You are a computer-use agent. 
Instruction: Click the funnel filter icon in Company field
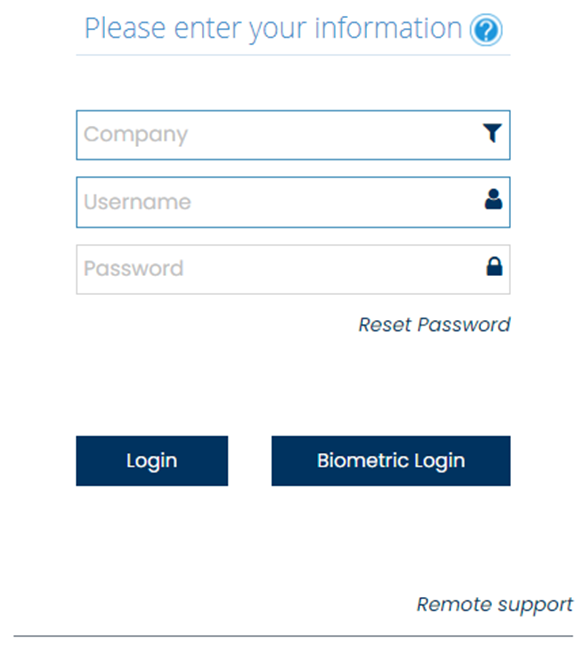tap(492, 133)
